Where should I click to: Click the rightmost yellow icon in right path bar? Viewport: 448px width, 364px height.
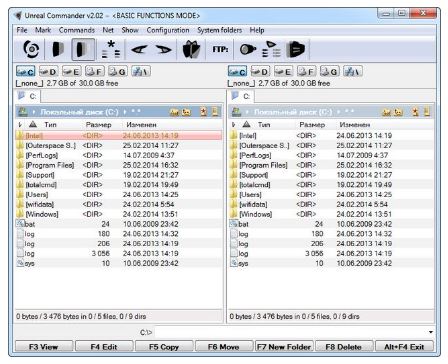tap(427, 112)
